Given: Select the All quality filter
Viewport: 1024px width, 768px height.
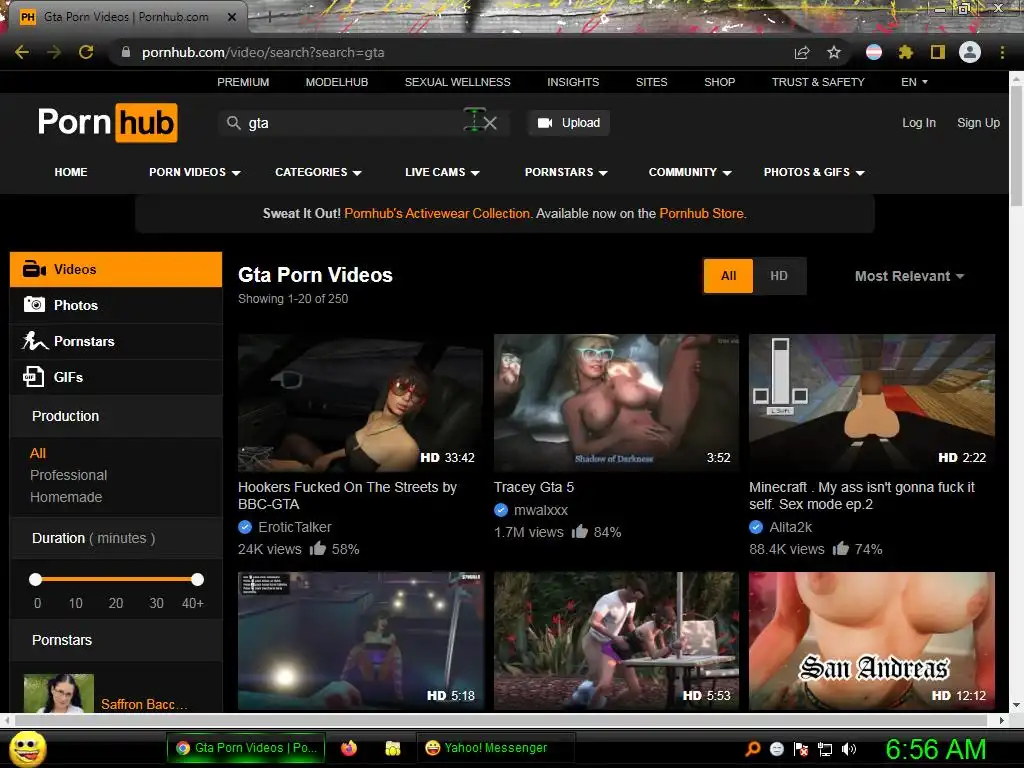Looking at the screenshot, I should click(x=728, y=276).
